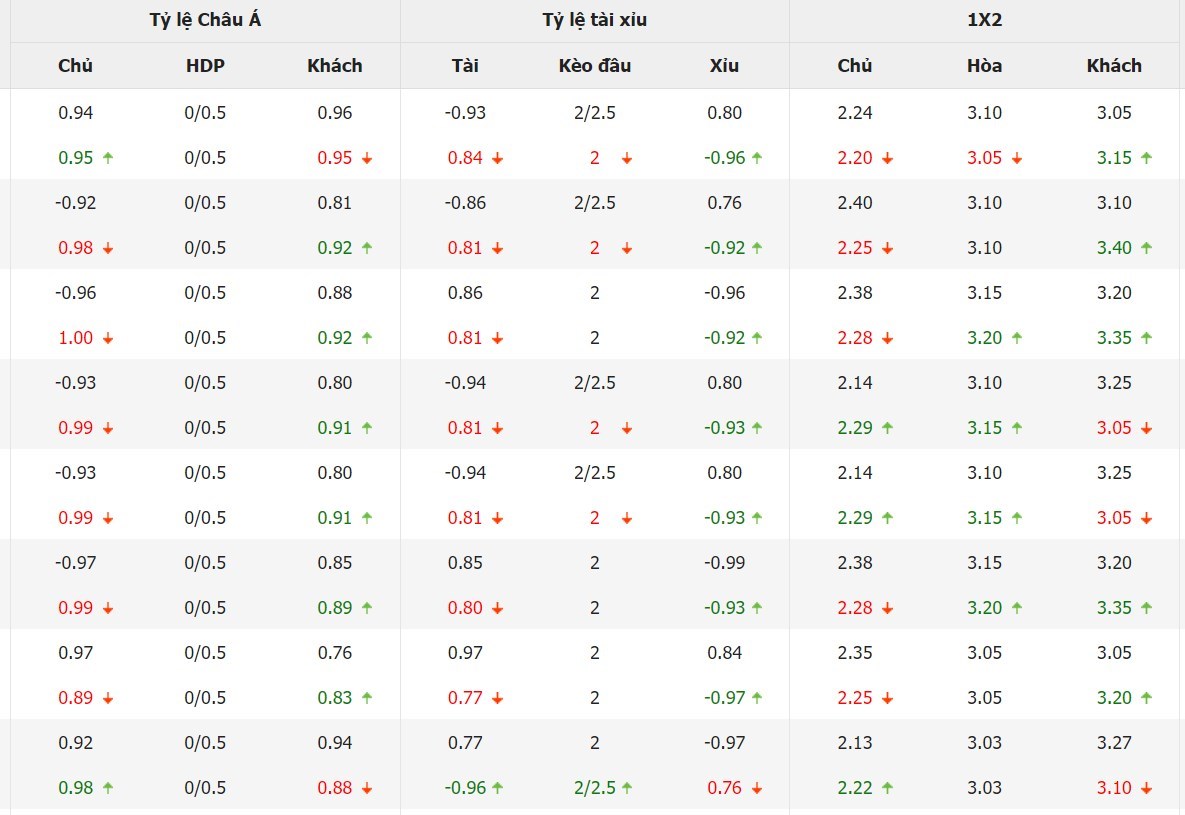Click the down arrow beside red 0.77

[497, 698]
